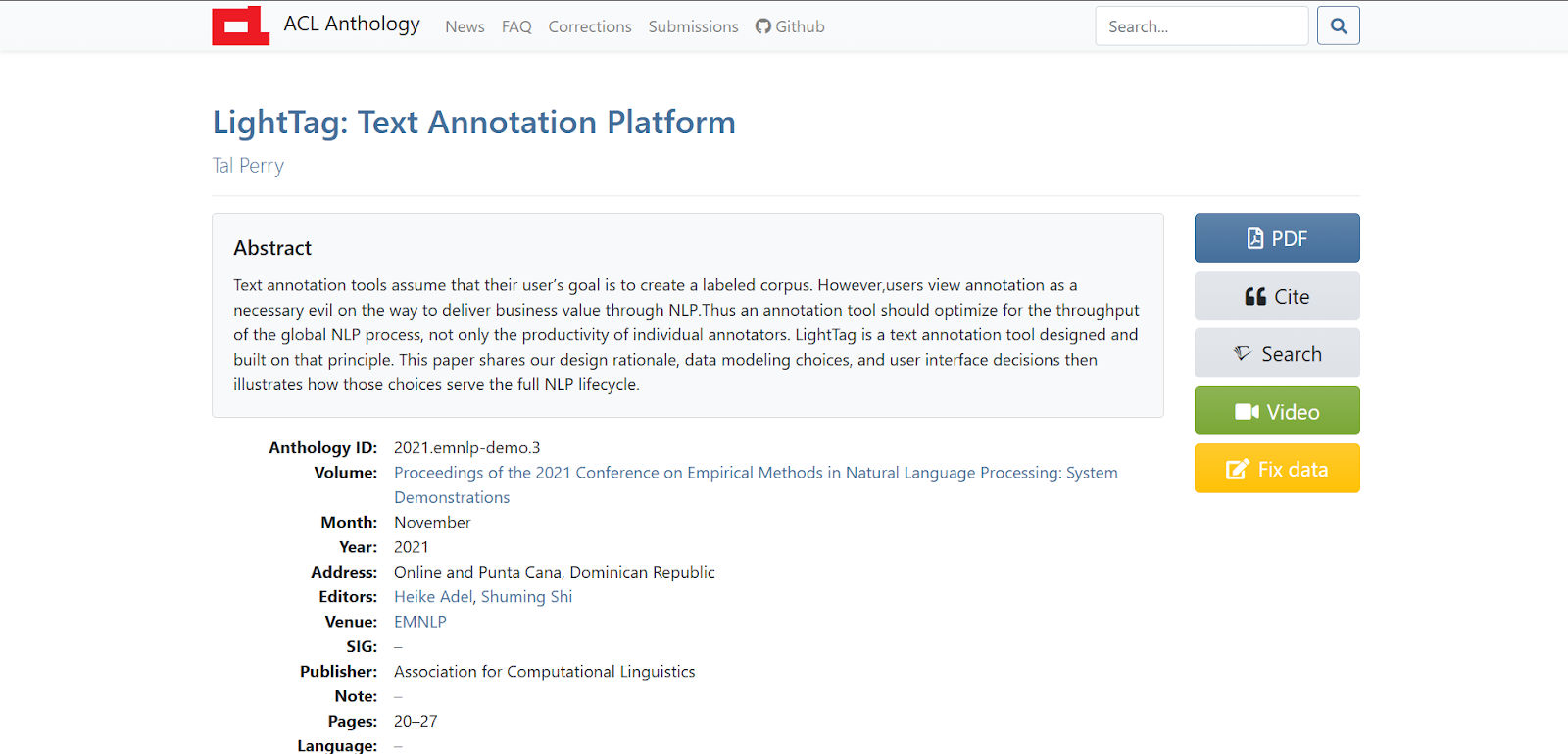Image resolution: width=1568 pixels, height=754 pixels.
Task: Click the year value 2021
Action: coord(412,547)
